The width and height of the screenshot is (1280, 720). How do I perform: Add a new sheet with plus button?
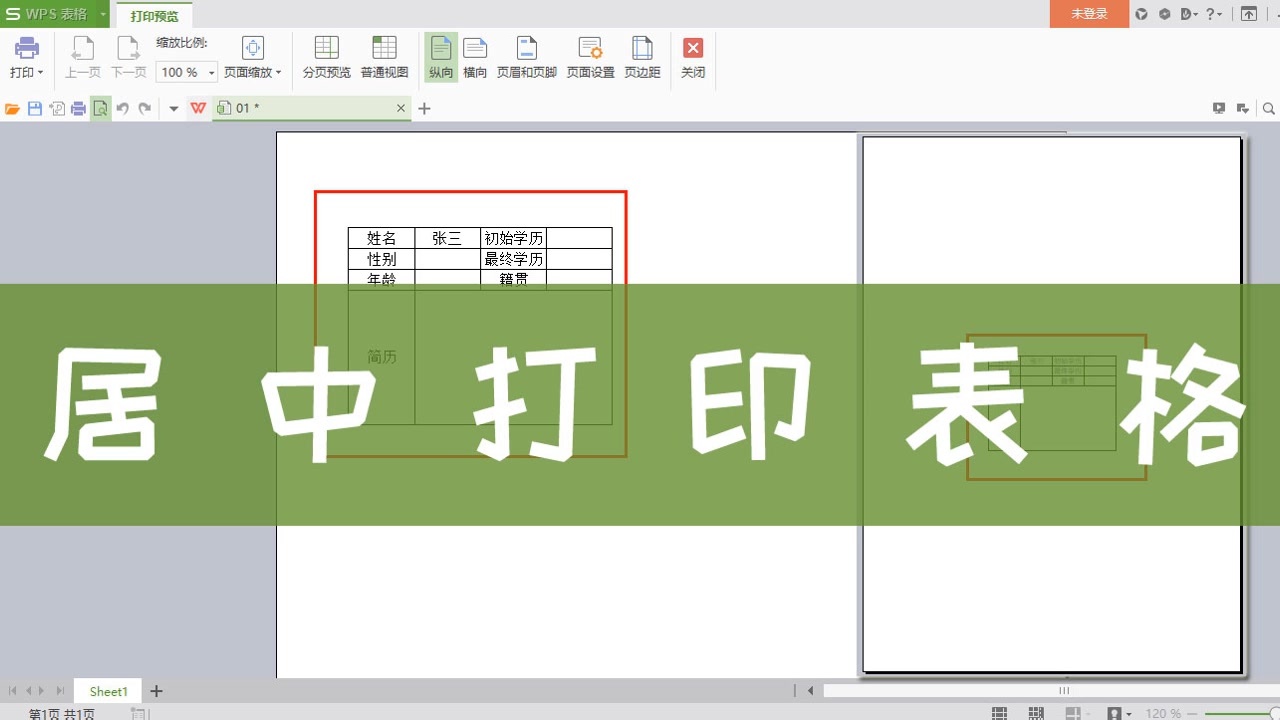tap(156, 691)
